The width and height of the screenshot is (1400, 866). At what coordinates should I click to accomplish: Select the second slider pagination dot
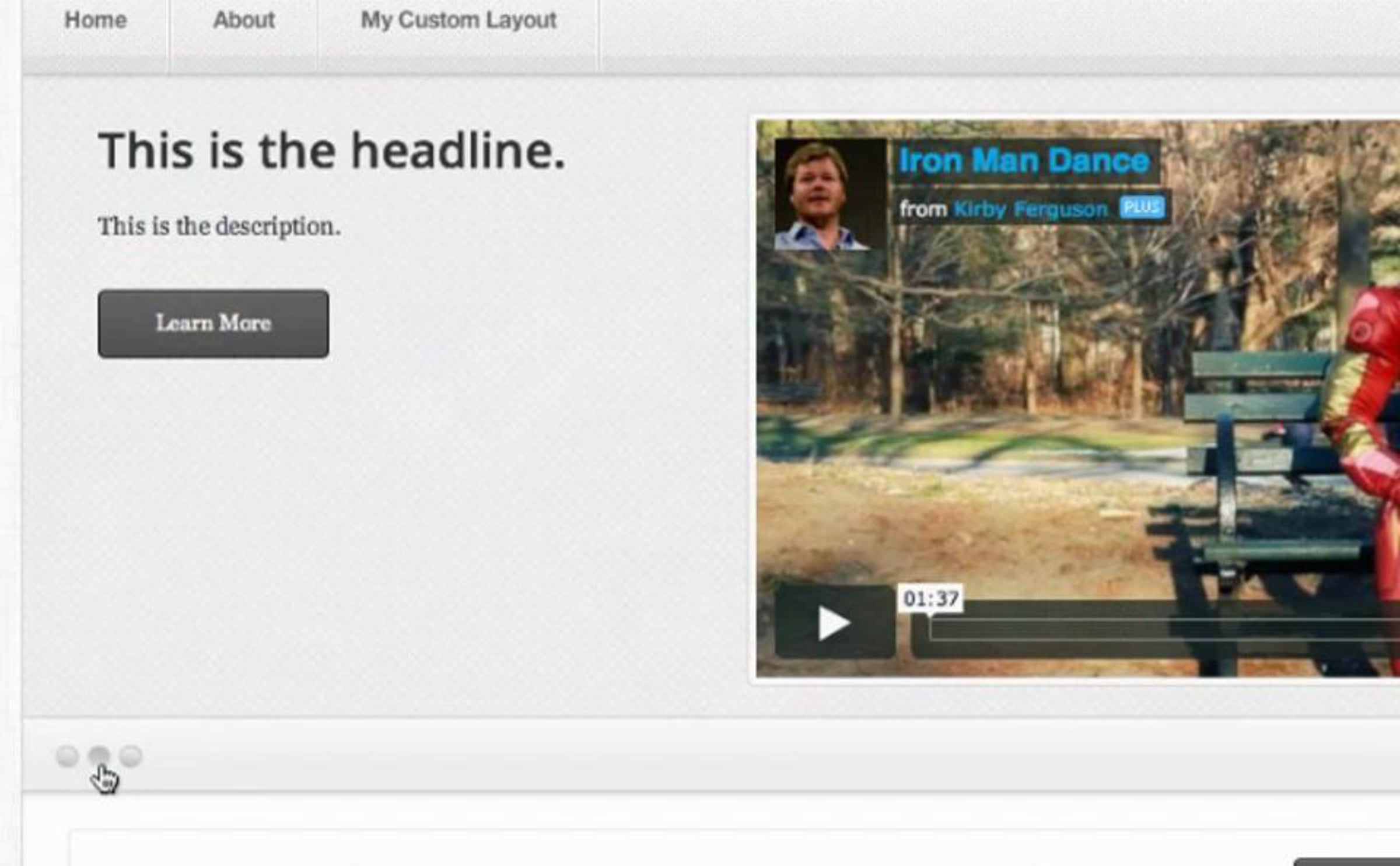pyautogui.click(x=99, y=756)
